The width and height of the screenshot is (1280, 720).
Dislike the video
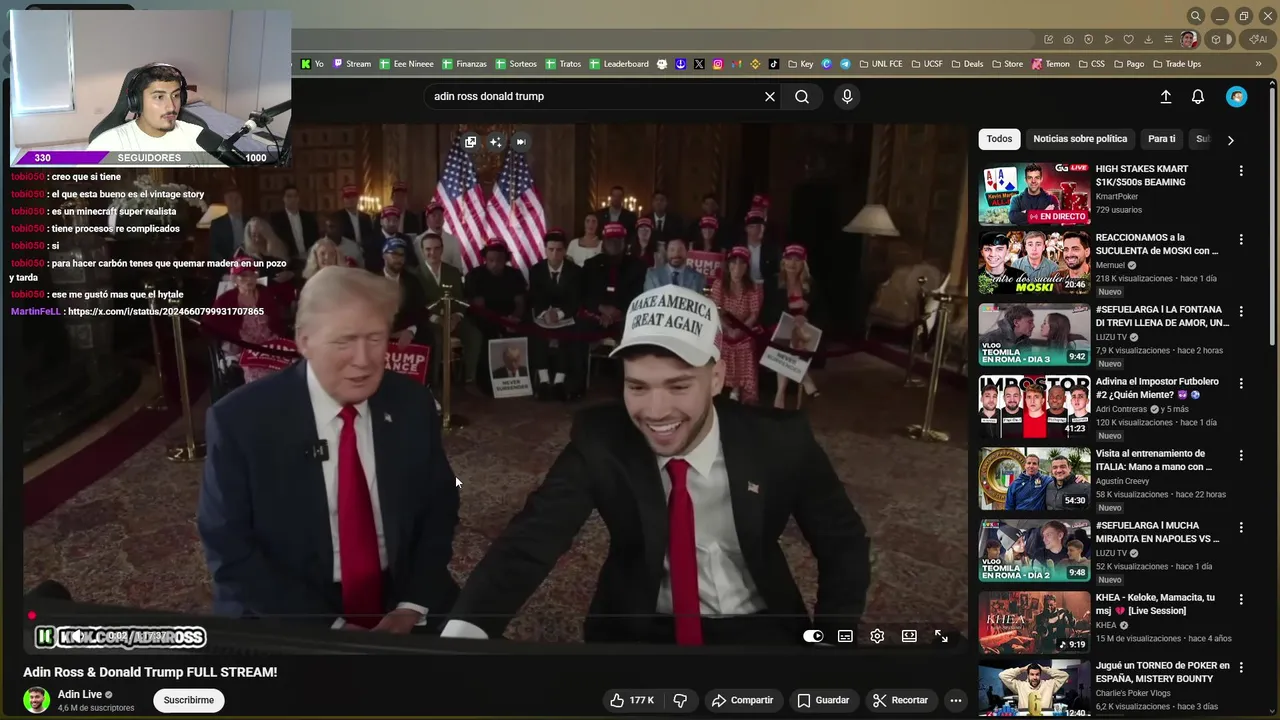[x=680, y=700]
